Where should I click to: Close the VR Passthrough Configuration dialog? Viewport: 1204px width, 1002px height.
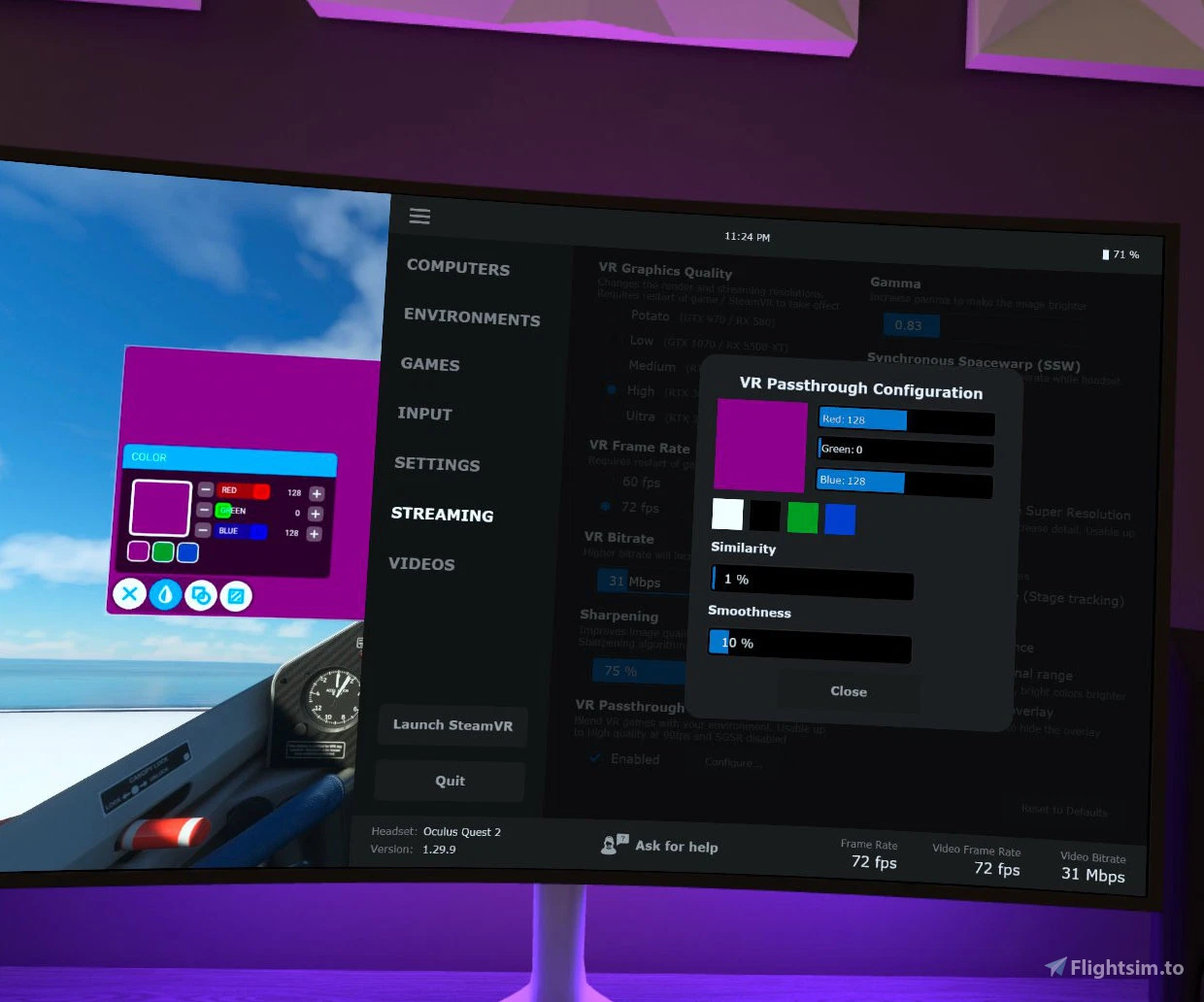[x=848, y=691]
